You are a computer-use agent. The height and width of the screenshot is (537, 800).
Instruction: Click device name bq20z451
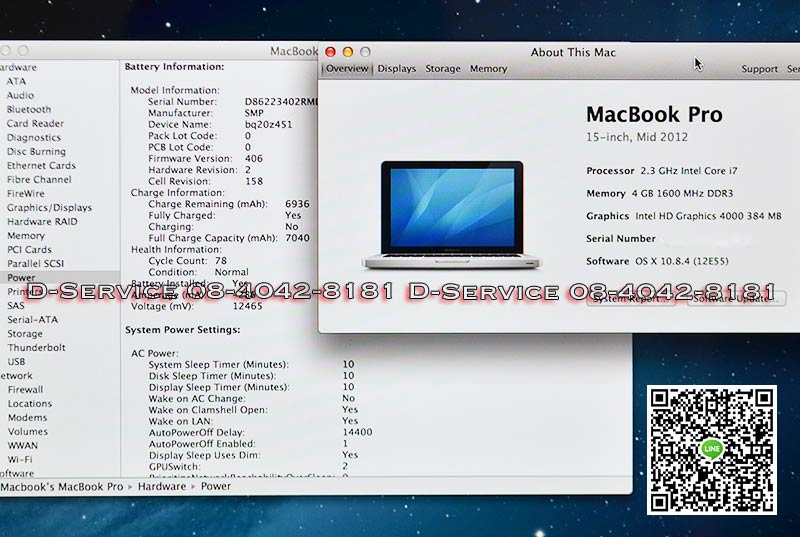point(268,124)
